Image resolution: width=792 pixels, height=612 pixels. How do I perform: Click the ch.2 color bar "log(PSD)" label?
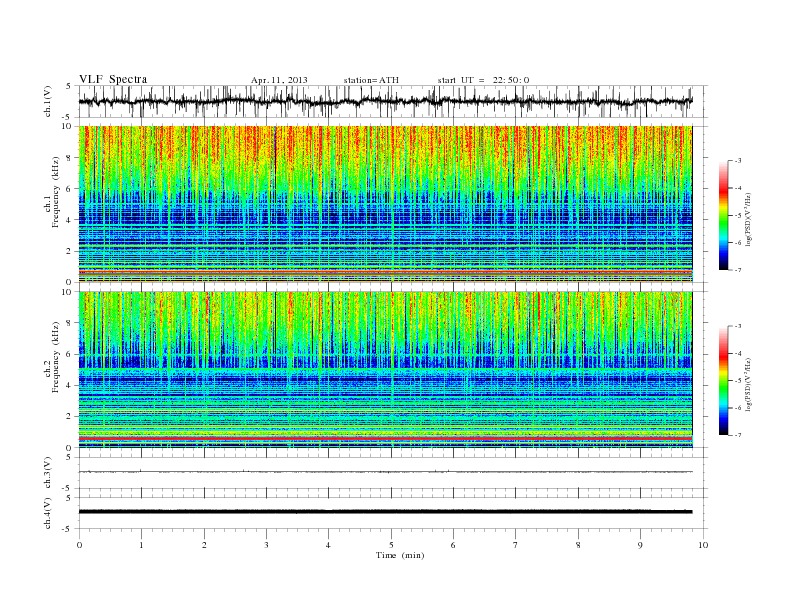tap(750, 384)
